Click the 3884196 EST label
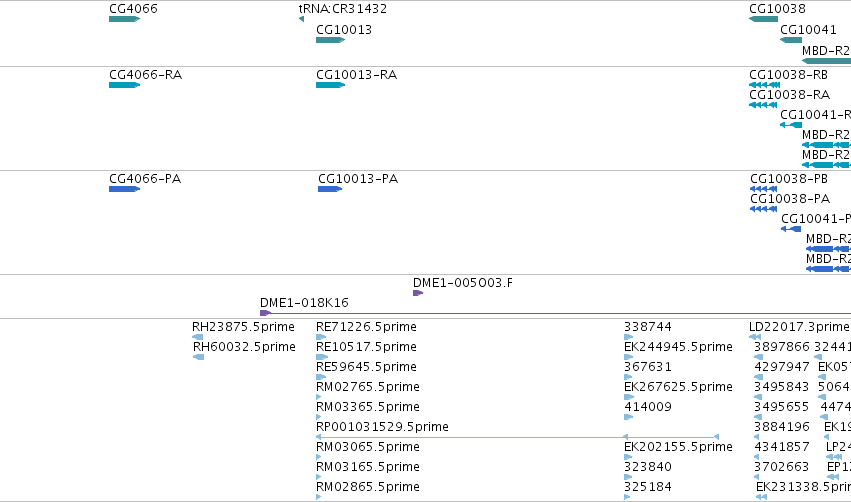This screenshot has height=502, width=851. tap(782, 427)
